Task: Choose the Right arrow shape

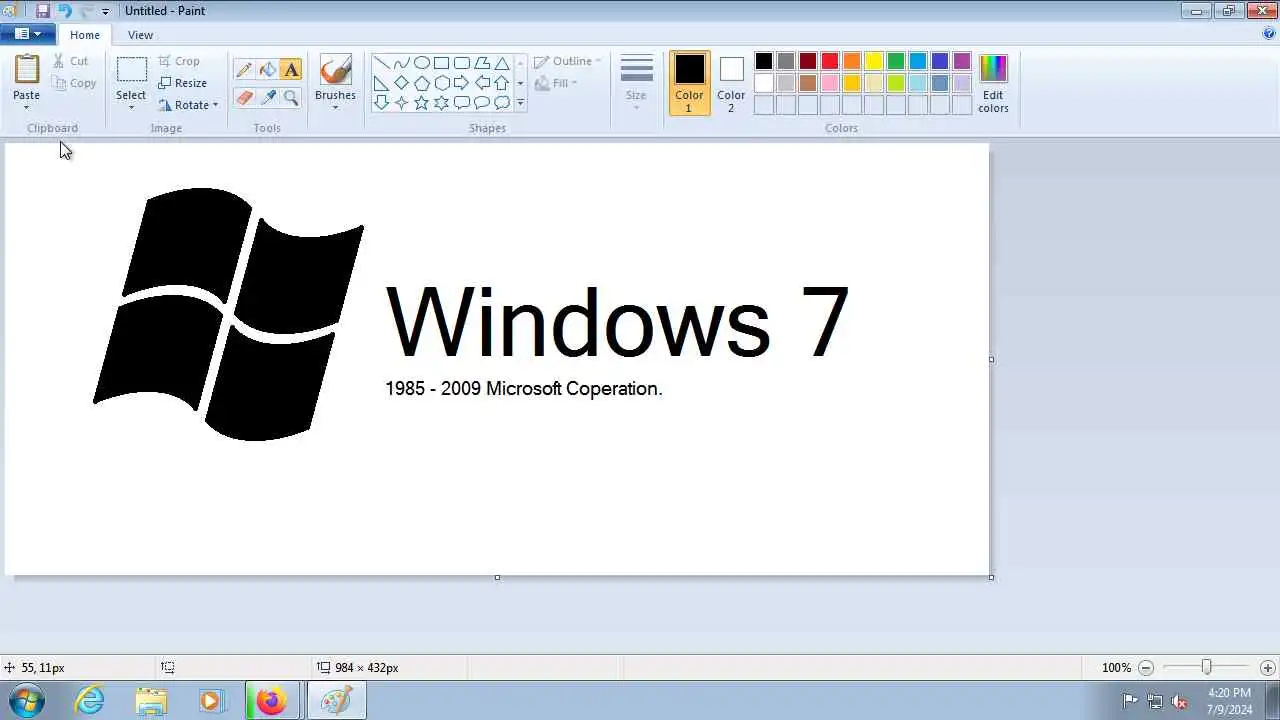Action: coord(461,83)
